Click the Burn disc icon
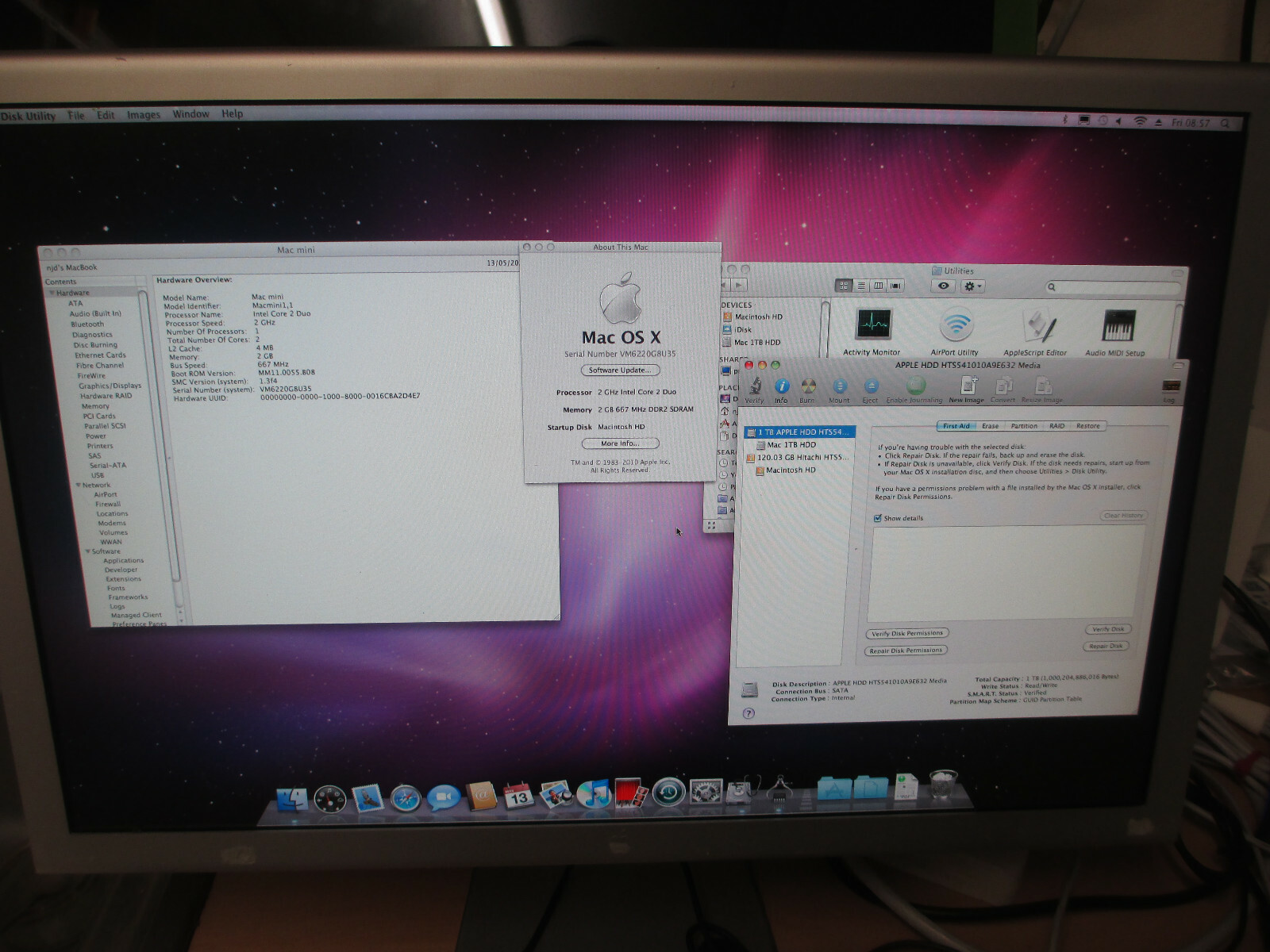 click(x=808, y=387)
